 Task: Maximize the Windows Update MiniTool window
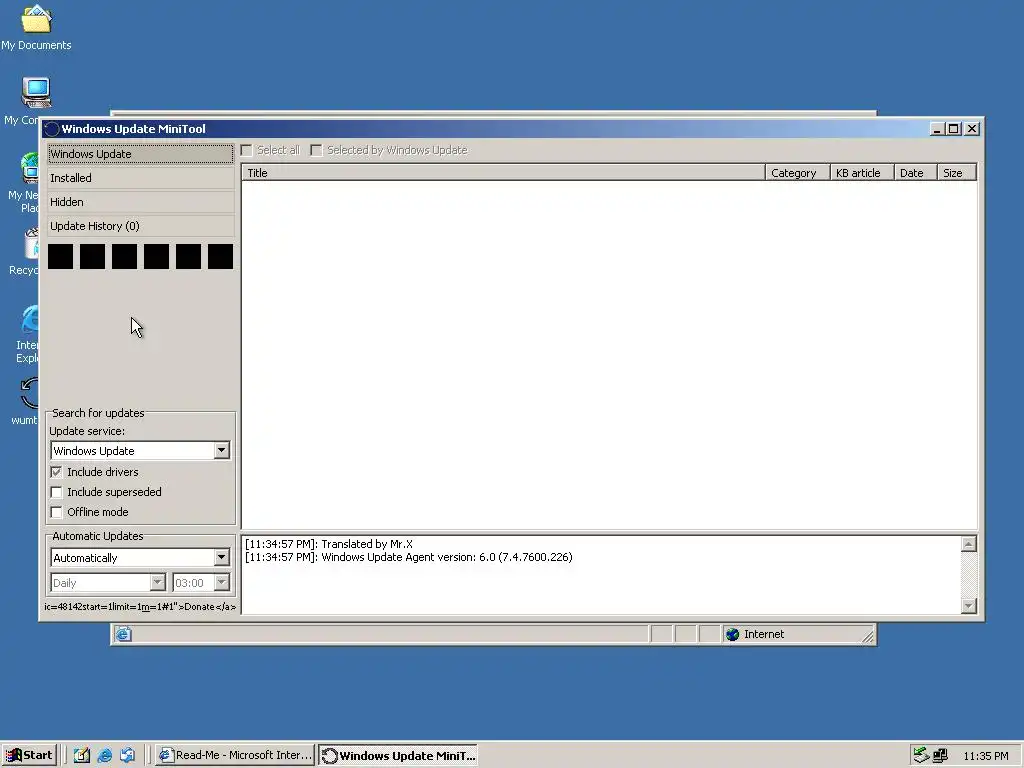coord(953,129)
